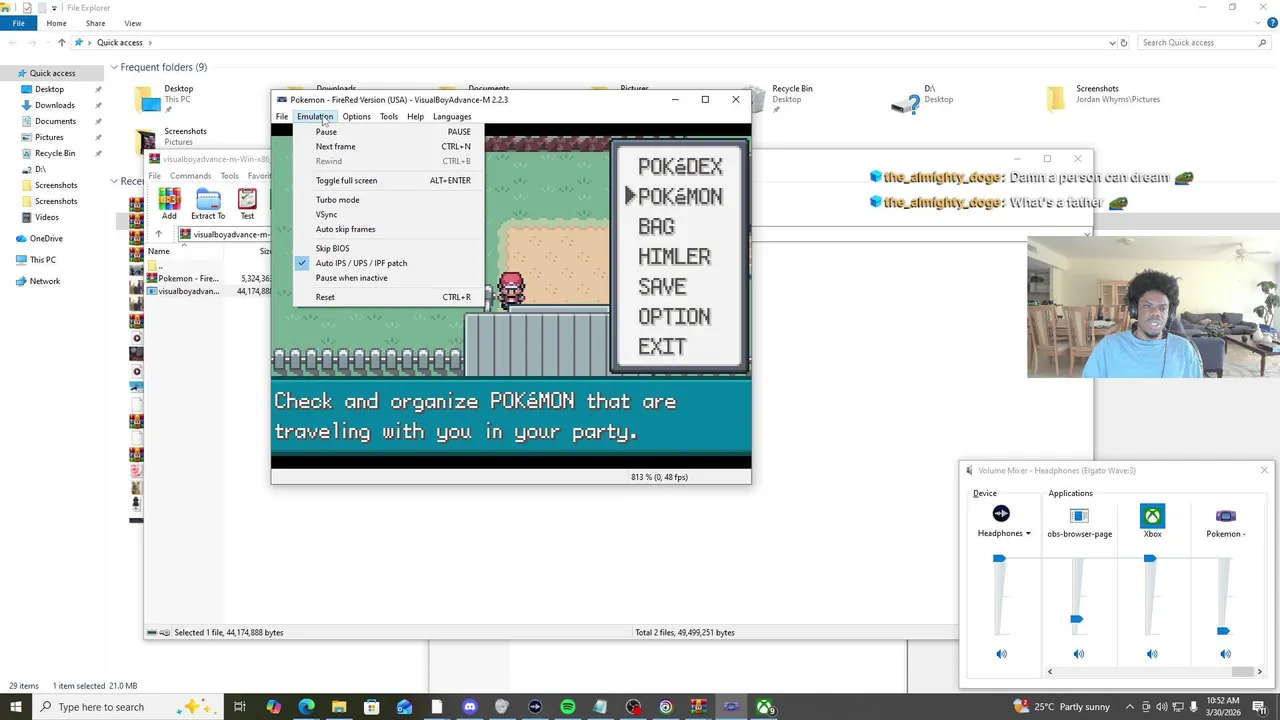Switch to Explorer Share ribbon tab
1280x720 pixels.
95,23
